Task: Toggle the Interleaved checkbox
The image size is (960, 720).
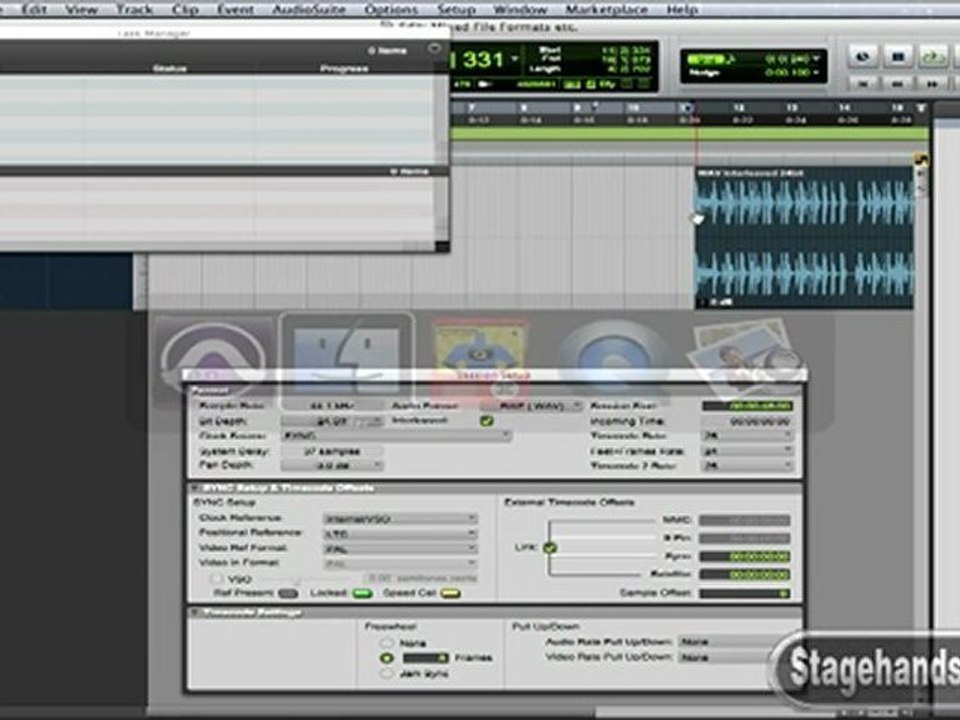Action: click(487, 421)
